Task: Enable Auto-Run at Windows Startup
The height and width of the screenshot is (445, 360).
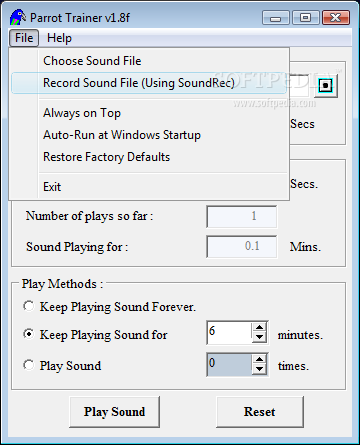Action: [x=149, y=135]
